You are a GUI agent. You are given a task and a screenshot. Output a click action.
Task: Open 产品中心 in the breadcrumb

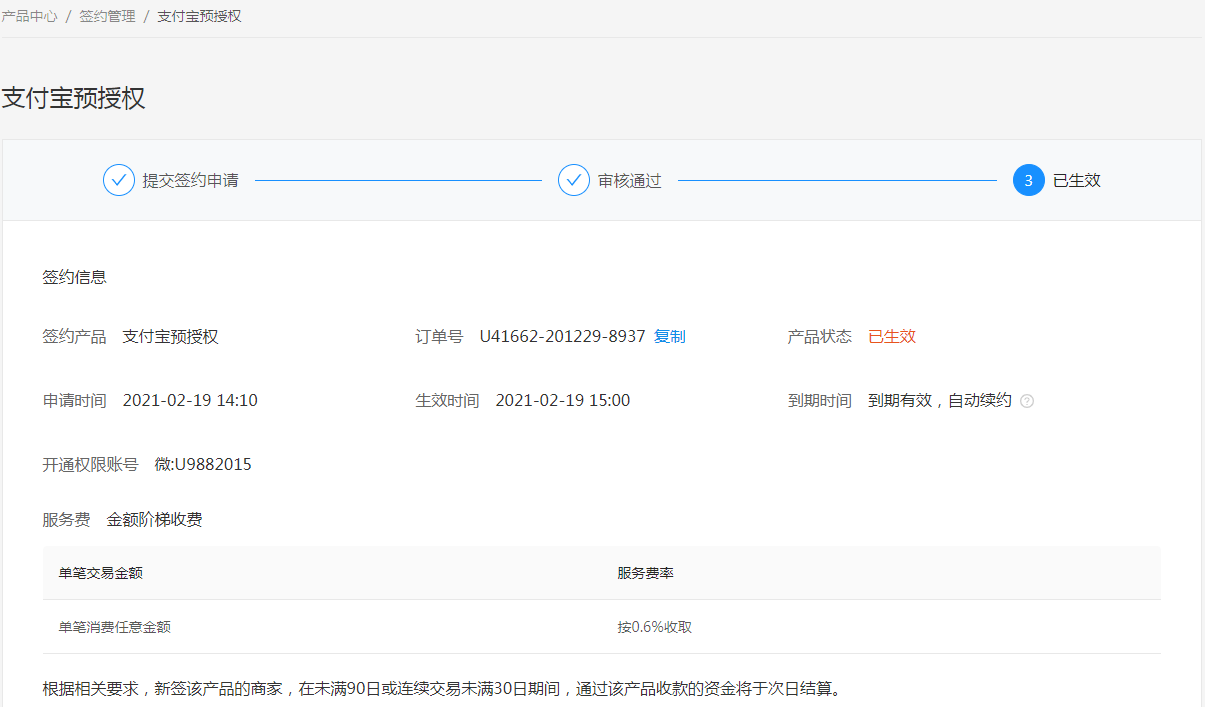[30, 17]
